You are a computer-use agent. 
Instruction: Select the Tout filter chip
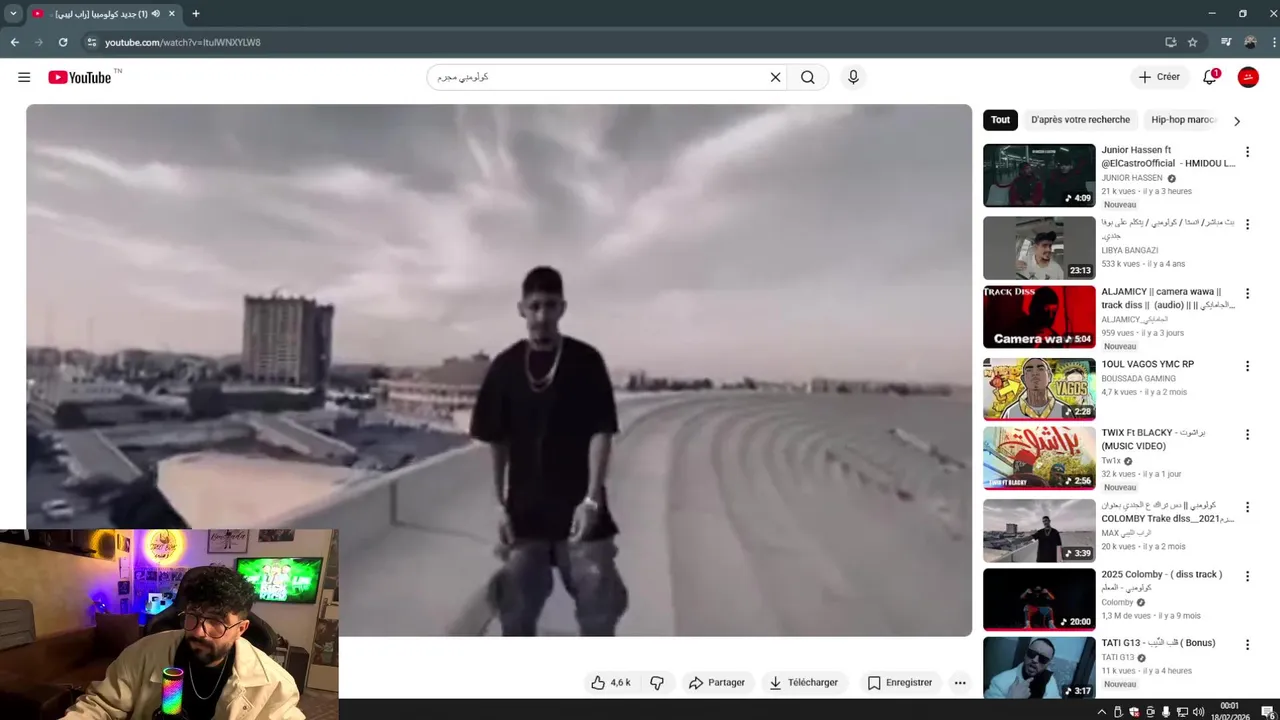[1000, 120]
